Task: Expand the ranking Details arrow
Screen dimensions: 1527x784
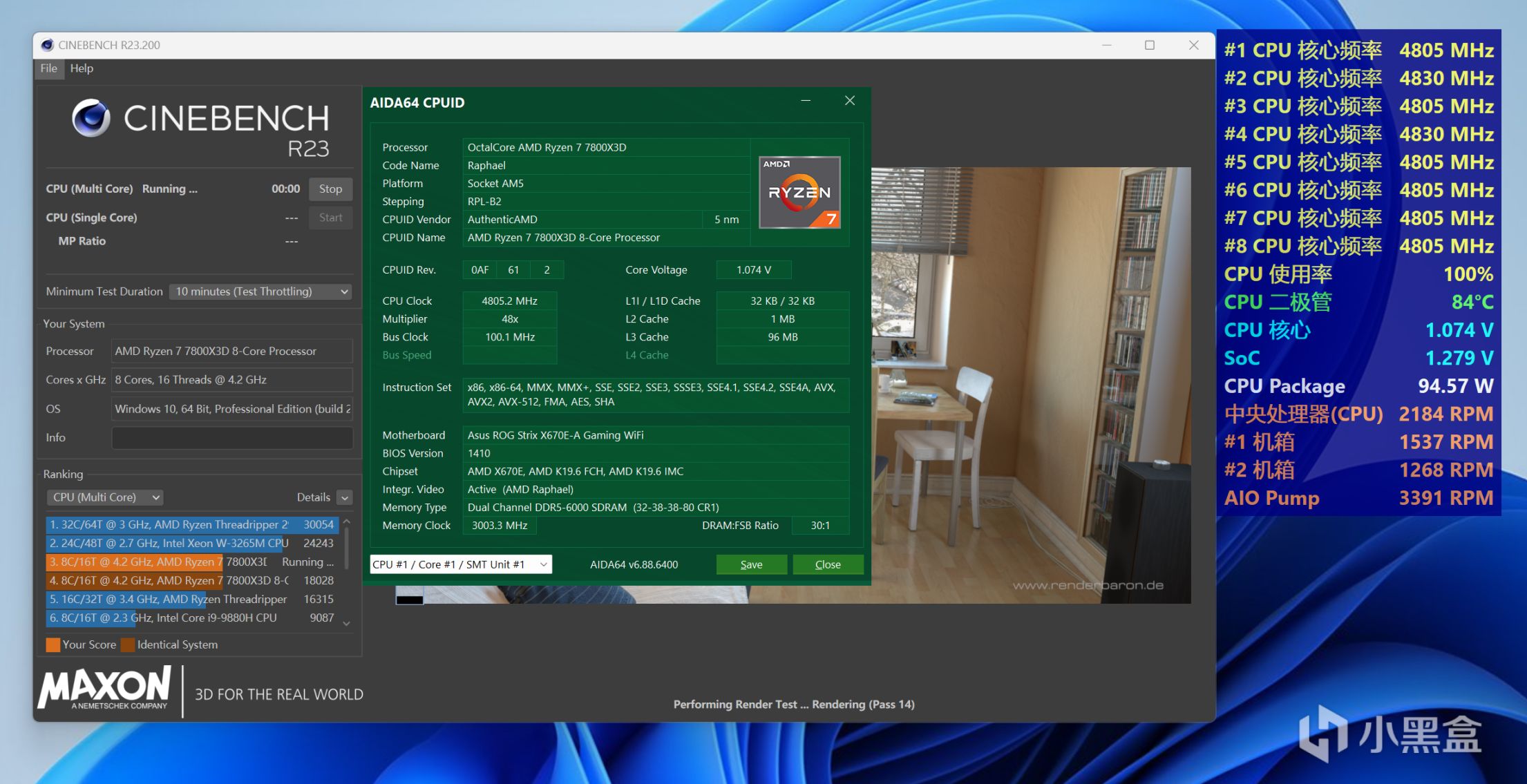Action: (345, 497)
